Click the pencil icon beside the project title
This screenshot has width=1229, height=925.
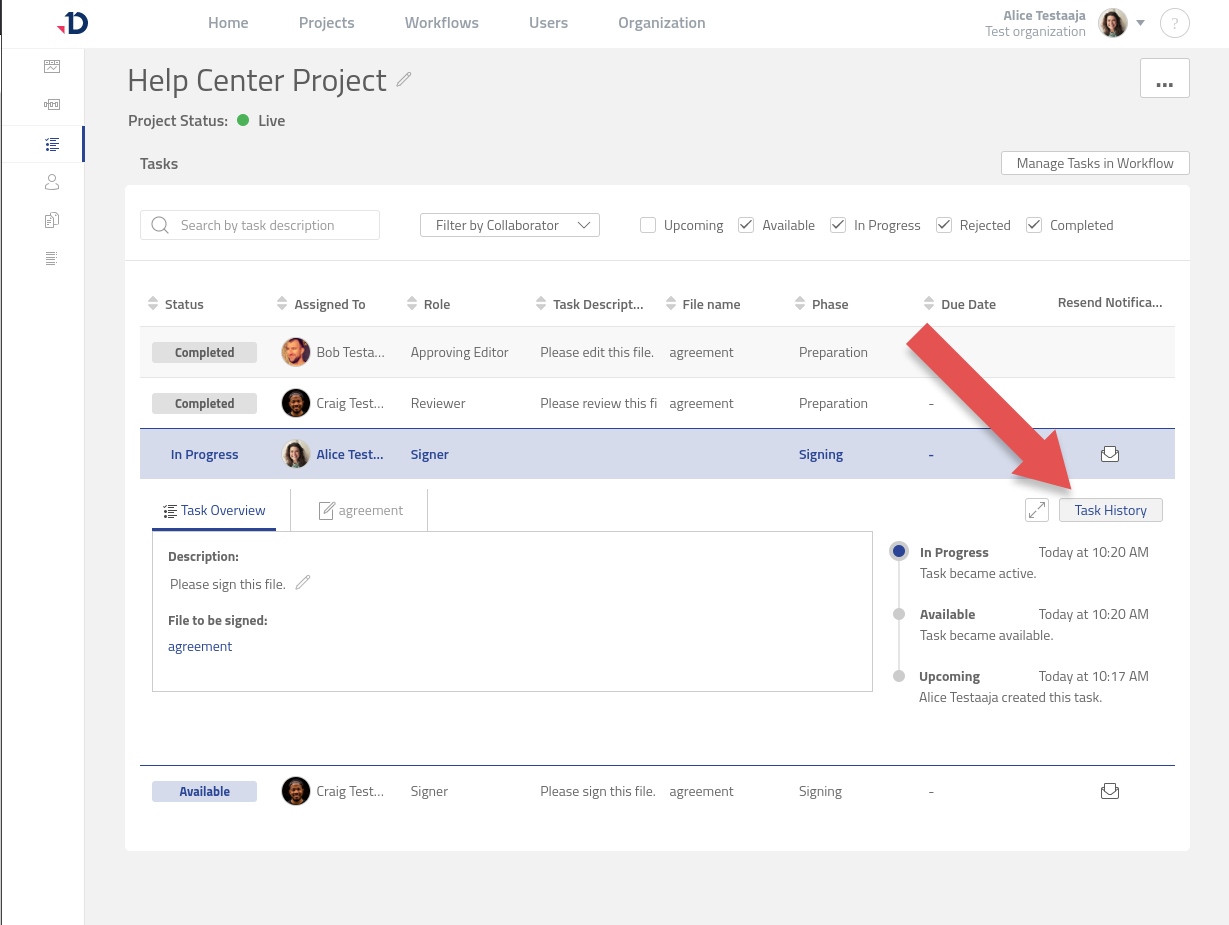point(404,80)
